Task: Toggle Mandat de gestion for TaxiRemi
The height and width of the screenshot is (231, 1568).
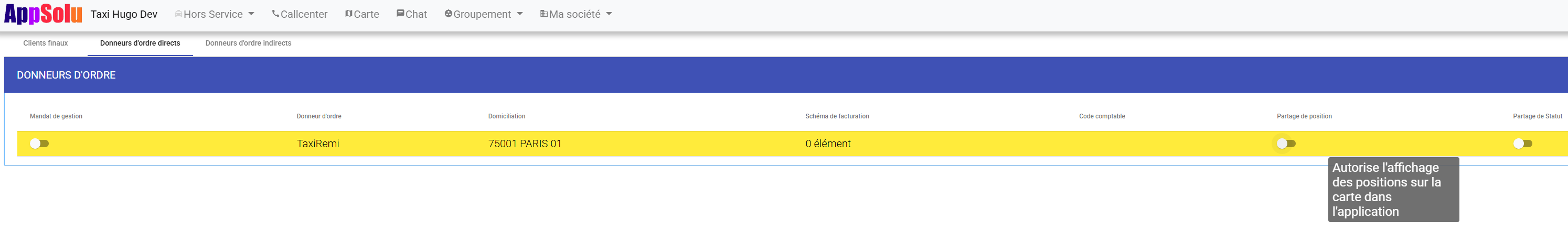Action: 39,144
